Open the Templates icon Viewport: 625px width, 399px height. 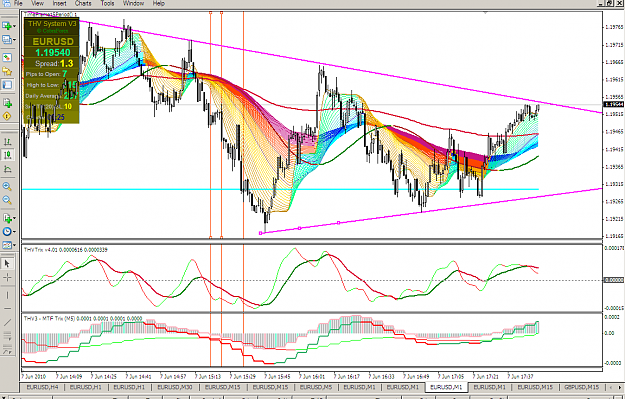tap(7, 245)
